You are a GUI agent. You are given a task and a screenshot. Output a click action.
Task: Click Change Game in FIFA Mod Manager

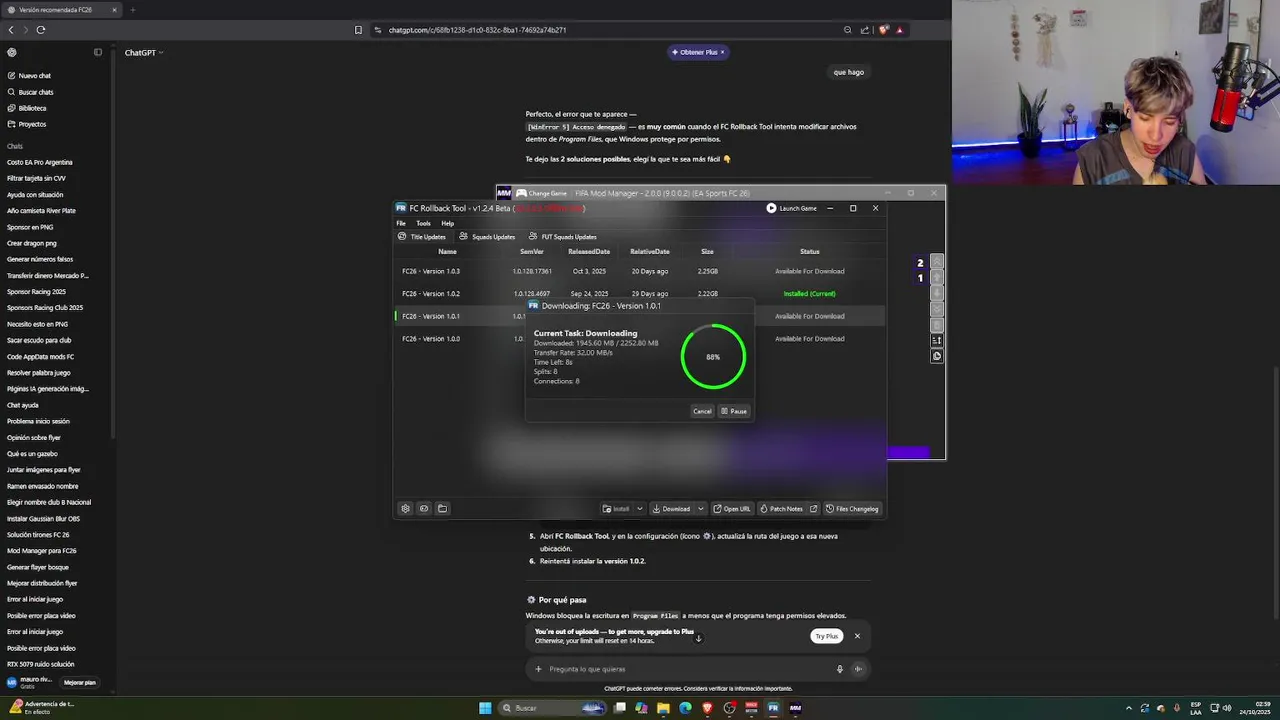coord(541,193)
